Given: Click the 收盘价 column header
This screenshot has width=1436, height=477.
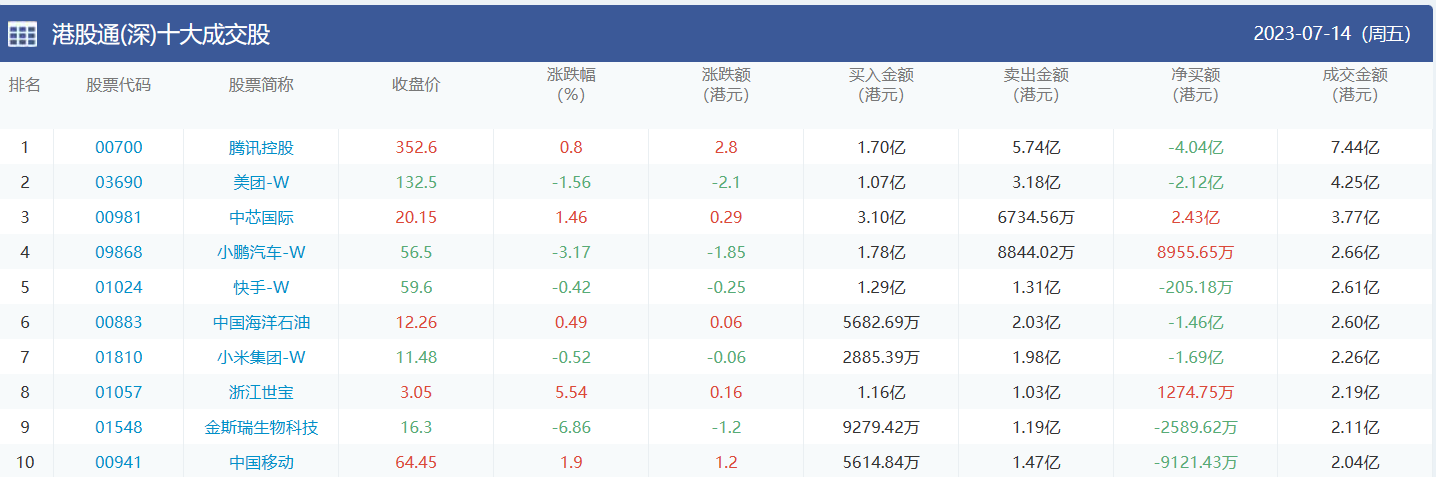Looking at the screenshot, I should coord(416,85).
